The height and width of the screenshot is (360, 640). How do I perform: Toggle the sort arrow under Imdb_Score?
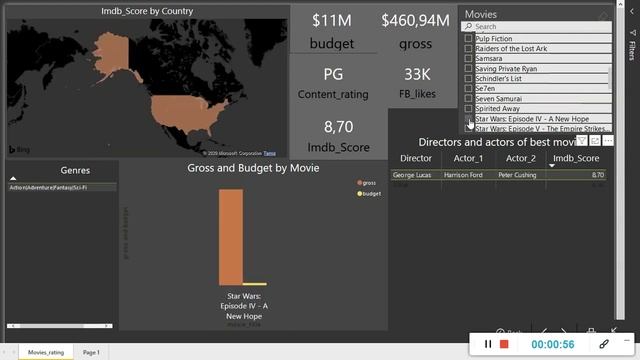coord(552,166)
